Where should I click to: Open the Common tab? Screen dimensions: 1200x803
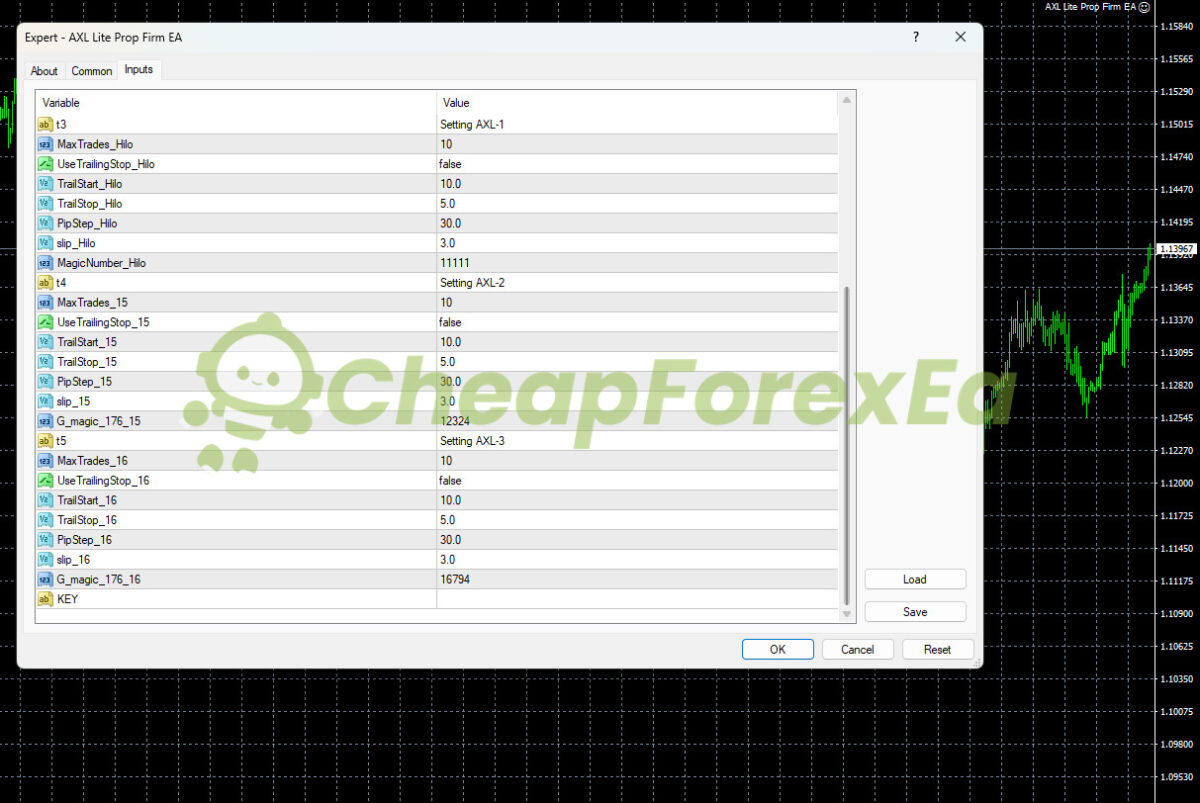coord(92,71)
